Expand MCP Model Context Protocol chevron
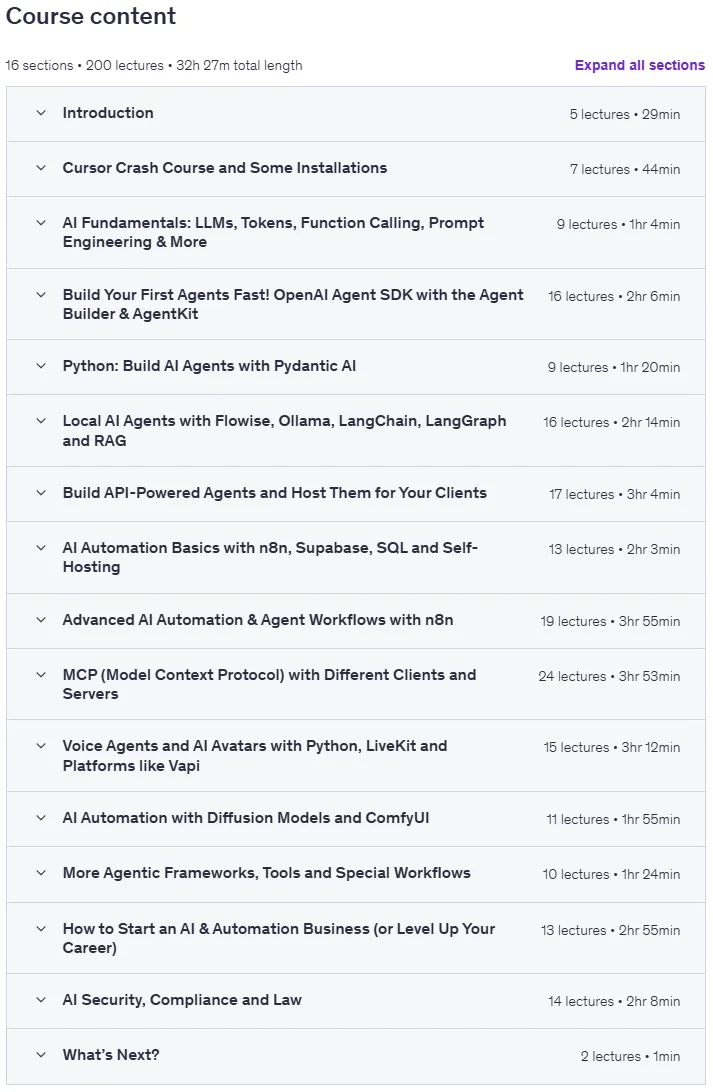Viewport: 713px width, 1092px height. 41,675
